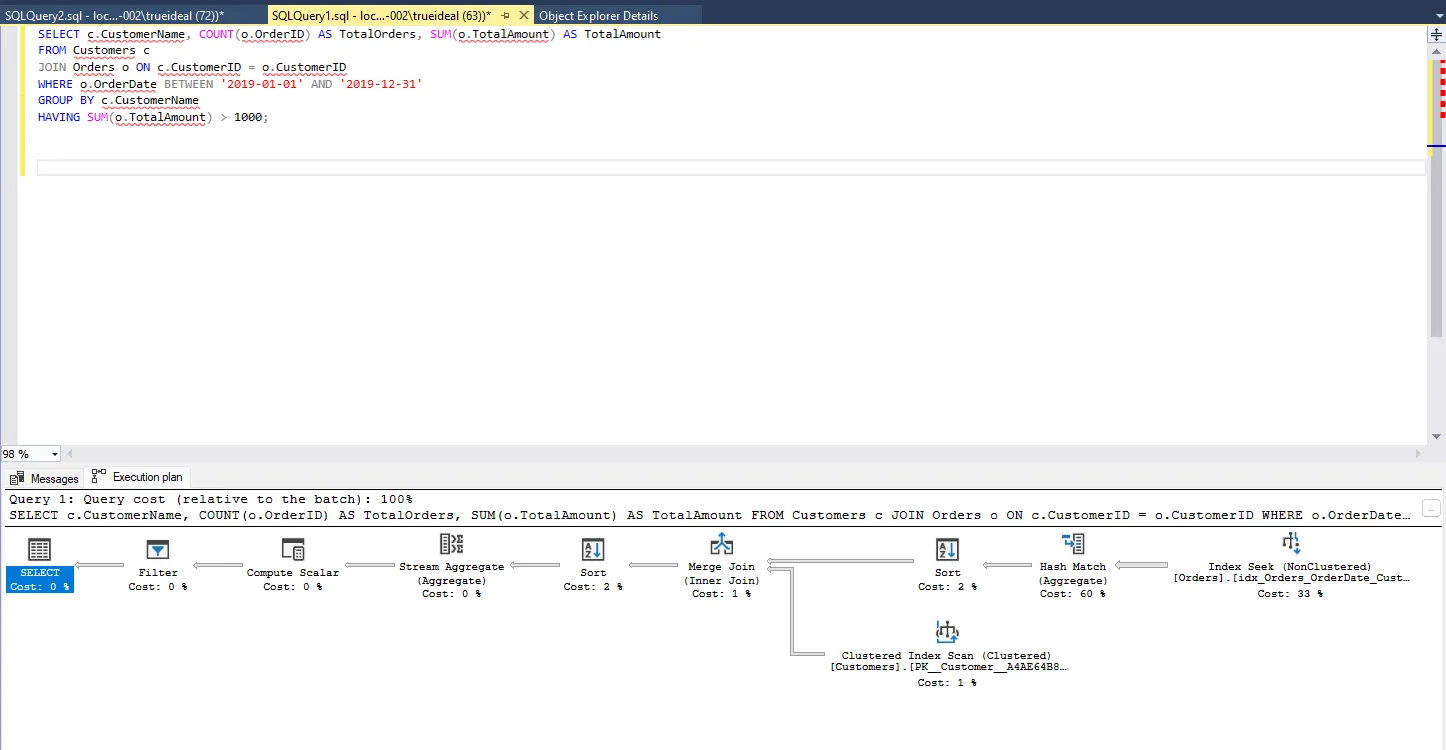Screen dimensions: 1446x750
Task: Open the Object Explorer Details tab
Action: tap(598, 16)
